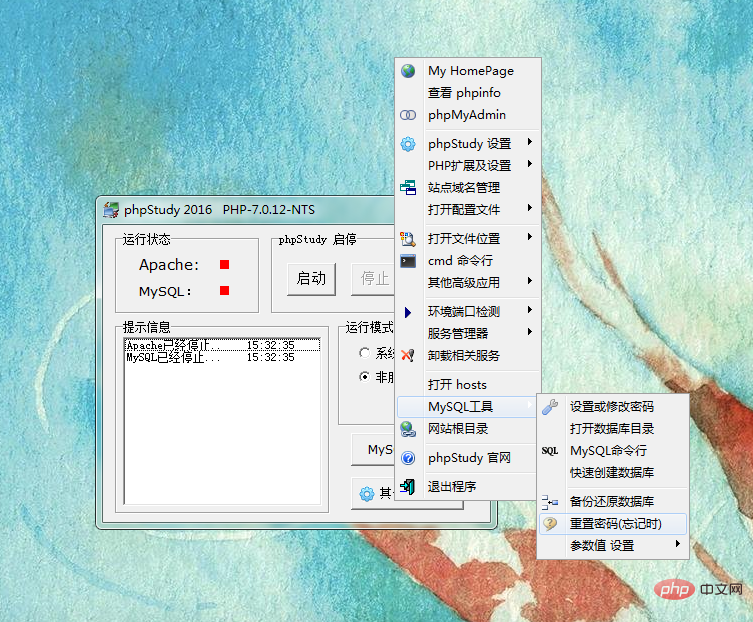Click the 启动 start button
This screenshot has height=622, width=753.
[x=311, y=279]
